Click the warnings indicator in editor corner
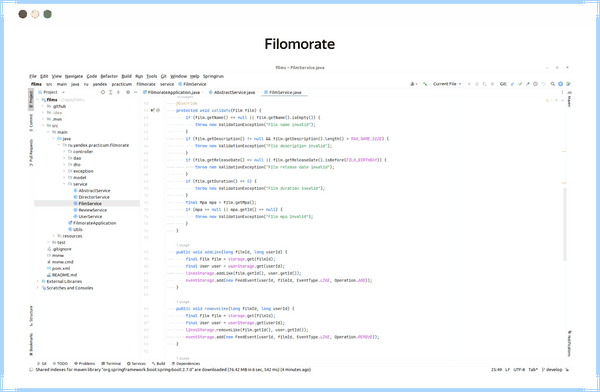 [548, 100]
